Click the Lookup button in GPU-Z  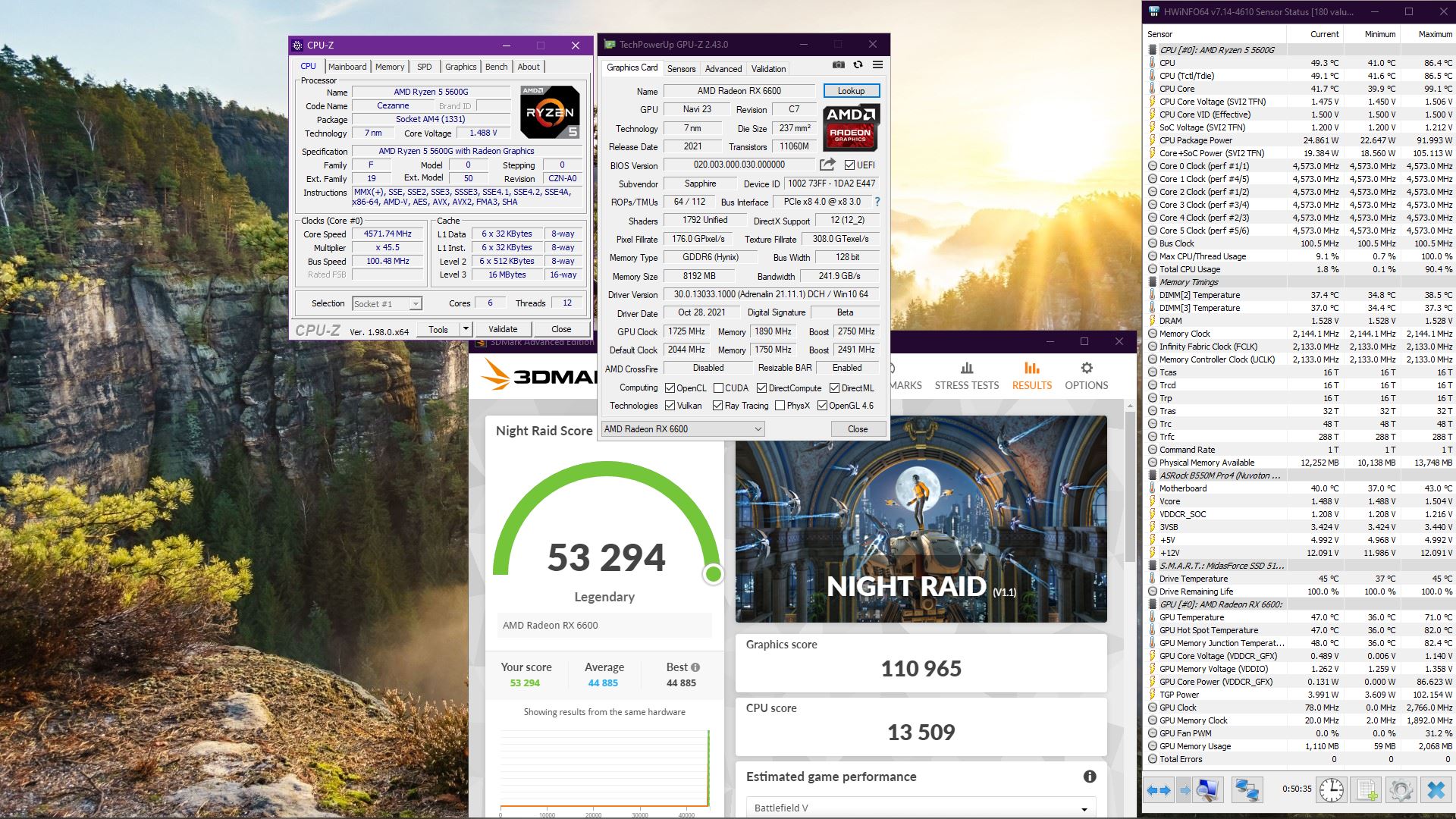click(x=851, y=90)
